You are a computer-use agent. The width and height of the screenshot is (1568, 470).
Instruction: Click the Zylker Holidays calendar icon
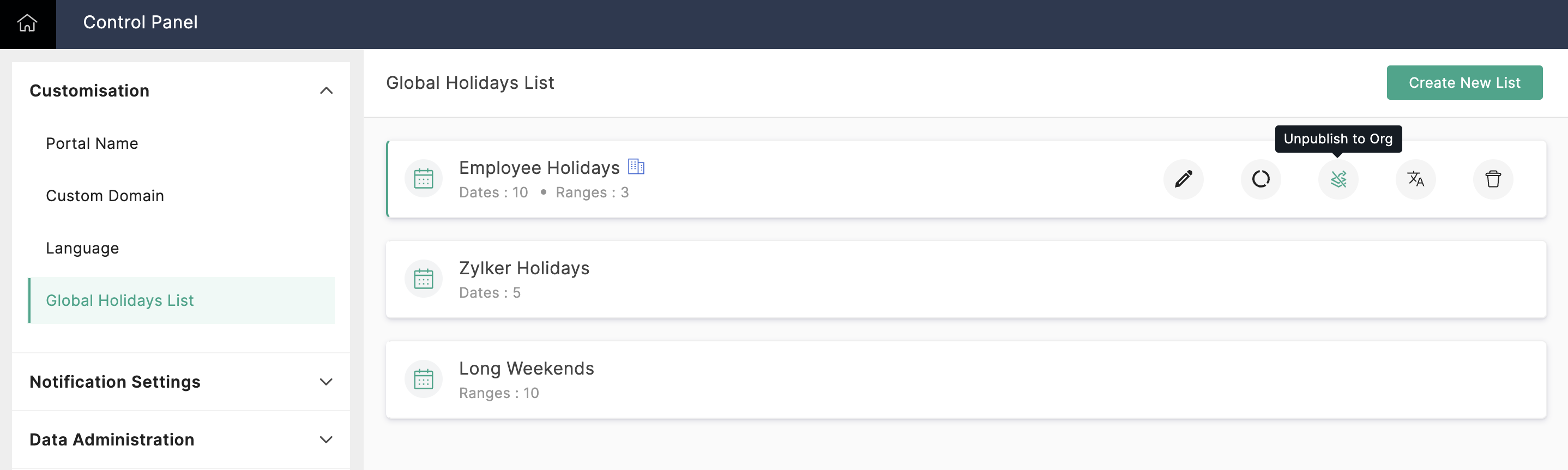pos(423,280)
